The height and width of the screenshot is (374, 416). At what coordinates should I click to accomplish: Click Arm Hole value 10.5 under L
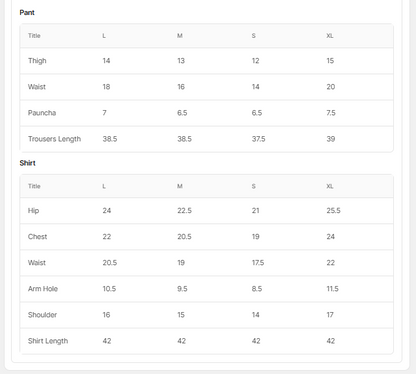[109, 289]
